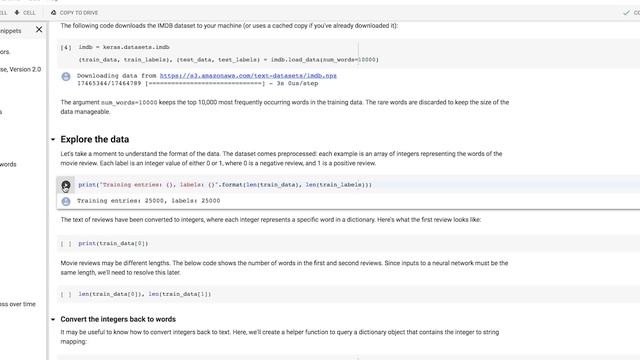Click the Explore the data heading text

tap(95, 139)
